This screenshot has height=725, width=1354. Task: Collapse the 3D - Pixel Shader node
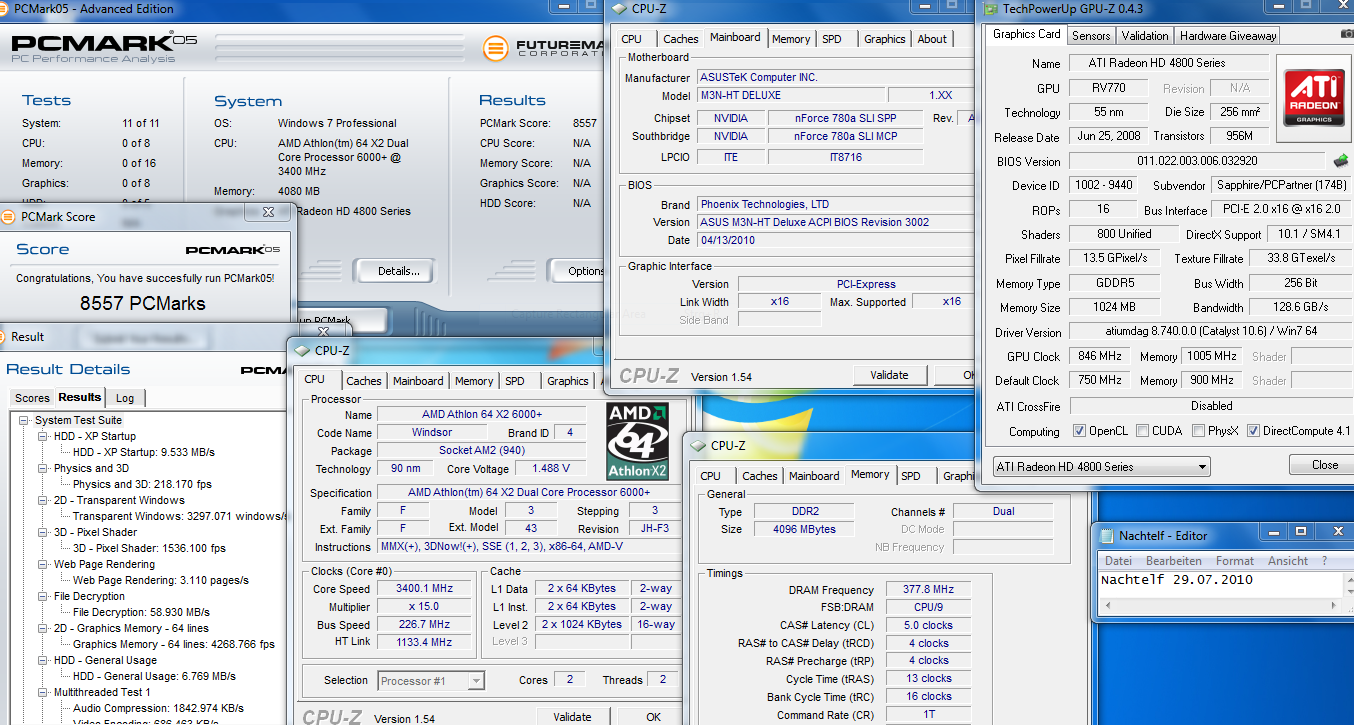[43, 533]
